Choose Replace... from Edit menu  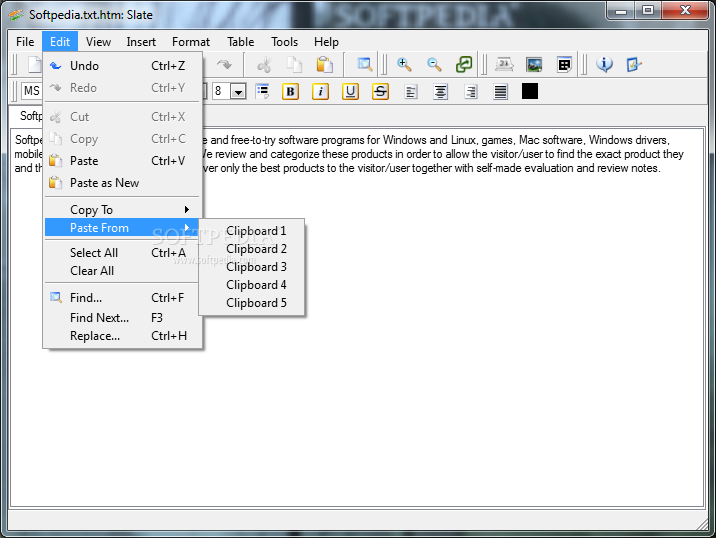point(122,336)
